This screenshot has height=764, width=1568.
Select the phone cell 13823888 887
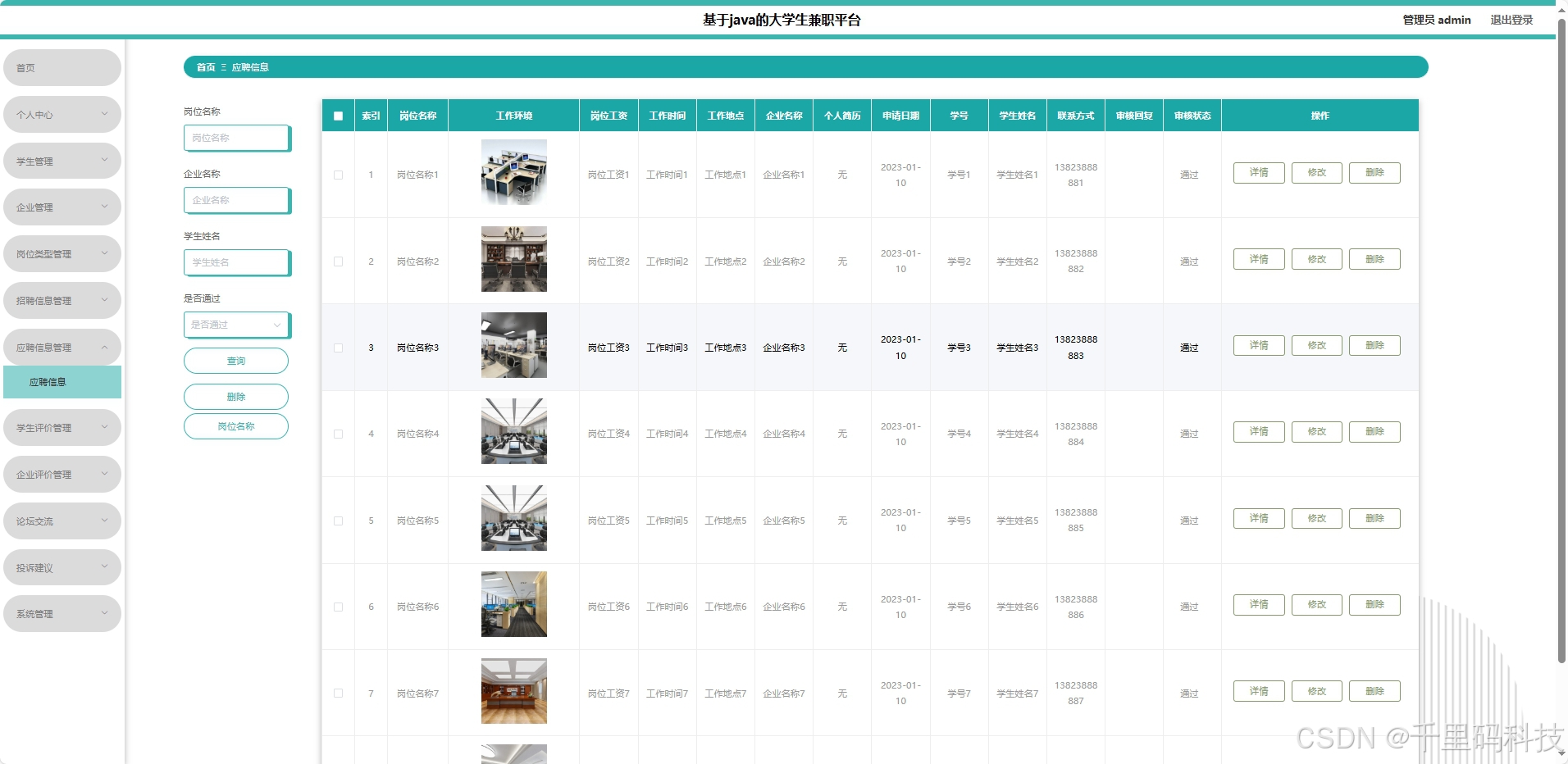point(1076,694)
